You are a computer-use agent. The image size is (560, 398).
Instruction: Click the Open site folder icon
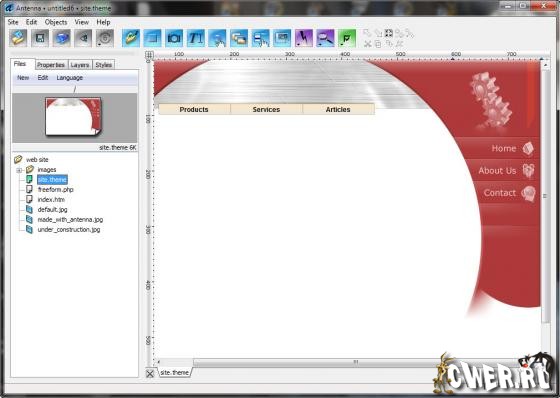[x=18, y=38]
